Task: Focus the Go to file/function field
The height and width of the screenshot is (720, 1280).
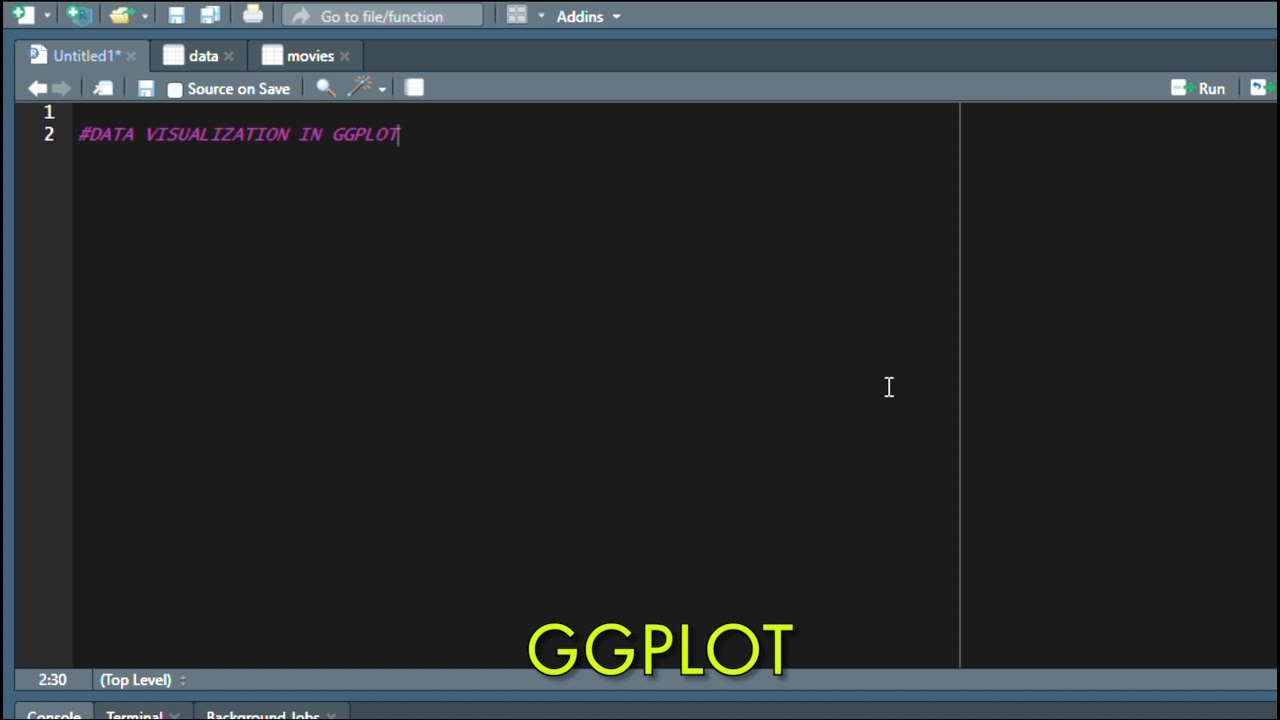Action: (382, 16)
